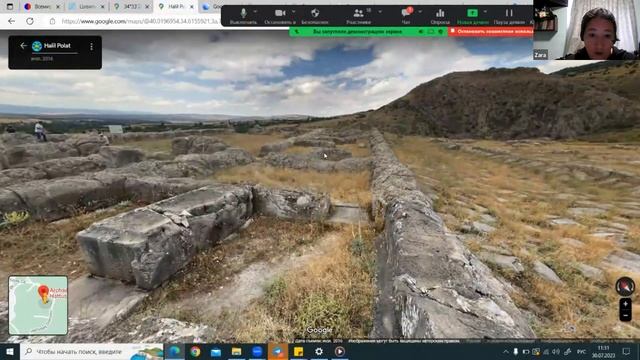Viewport: 640px width, 360px height.
Task: Expand Chat options arrow
Action: 420,12
